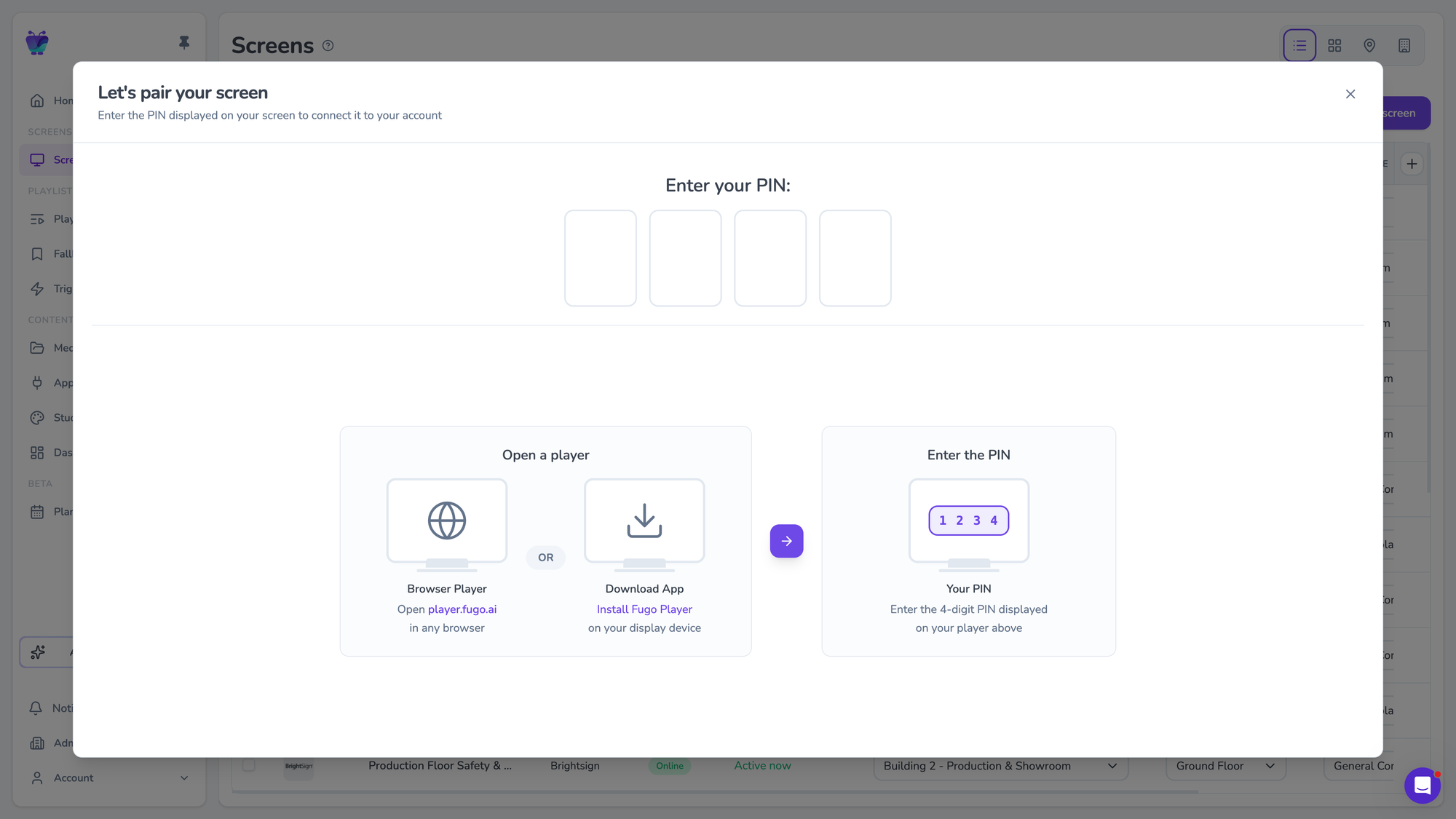This screenshot has width=1456, height=819.
Task: Click the second PIN digit box
Action: (x=686, y=258)
